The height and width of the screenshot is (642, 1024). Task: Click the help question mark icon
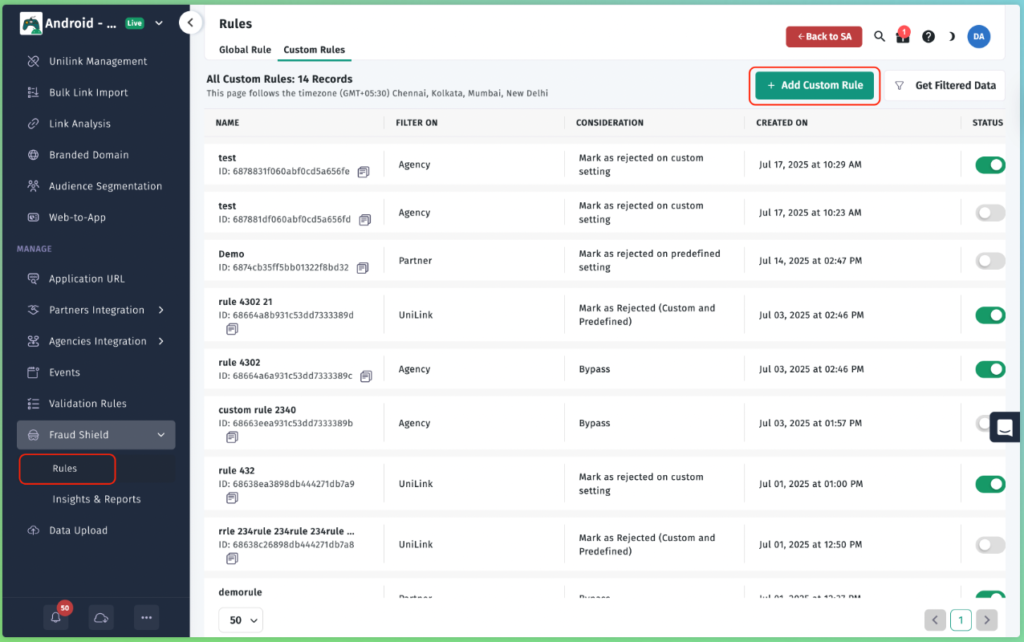[927, 36]
